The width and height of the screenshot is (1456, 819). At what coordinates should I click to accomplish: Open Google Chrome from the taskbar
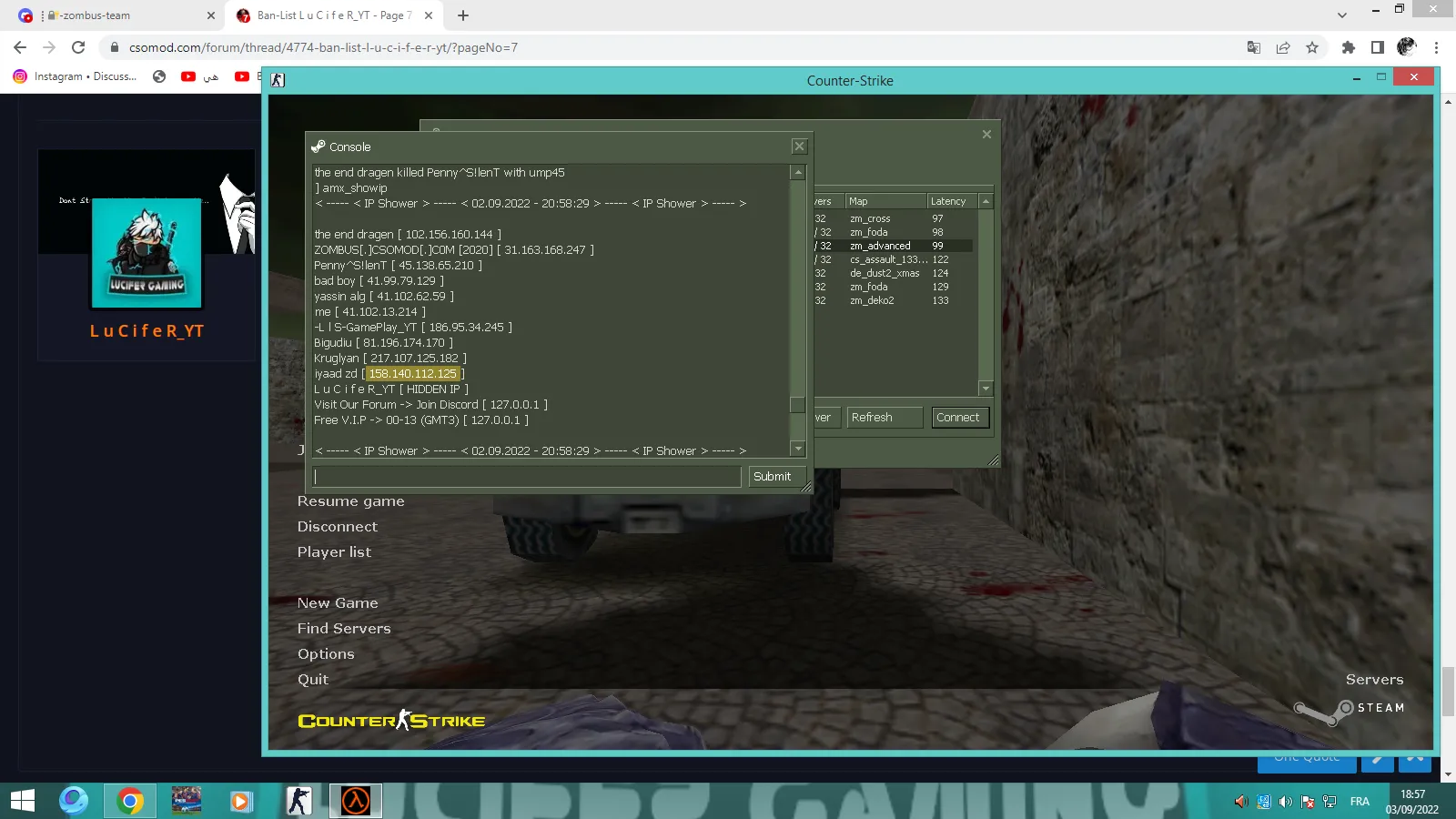pos(129,801)
